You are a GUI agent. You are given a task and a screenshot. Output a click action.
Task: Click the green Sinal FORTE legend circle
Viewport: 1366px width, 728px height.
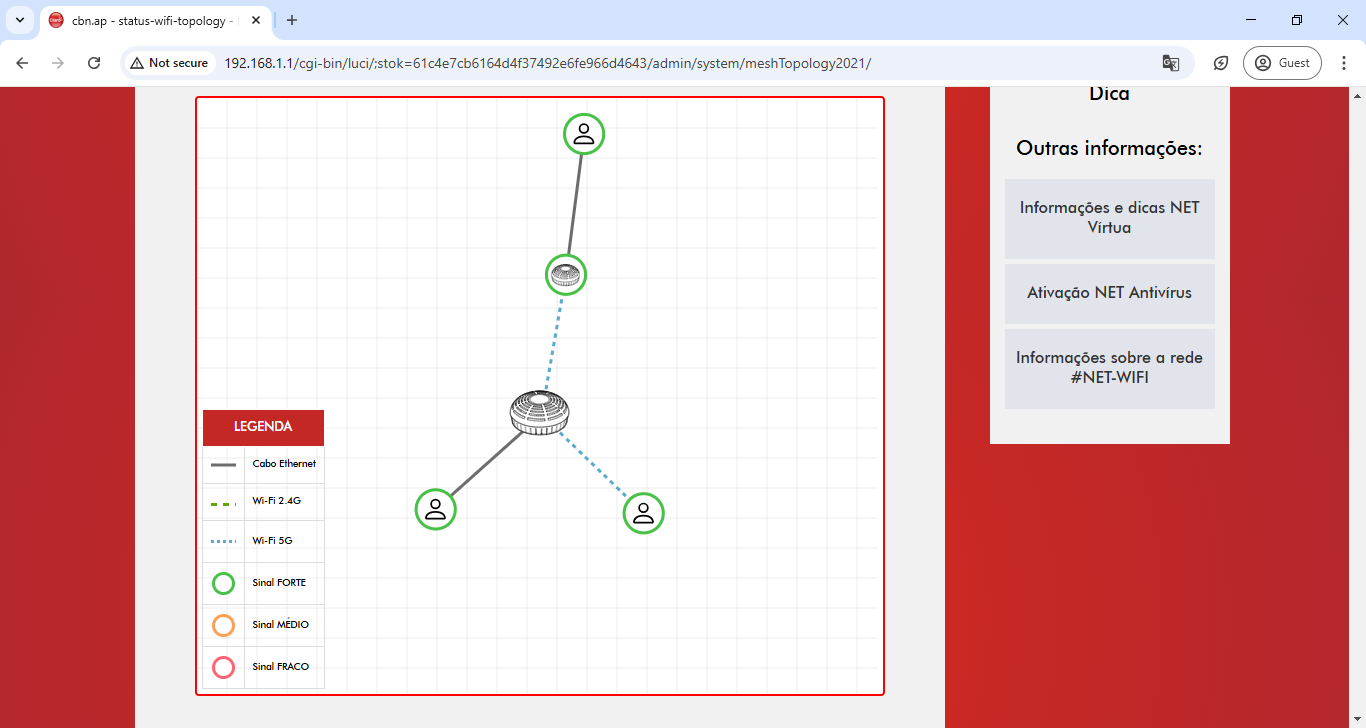click(223, 583)
